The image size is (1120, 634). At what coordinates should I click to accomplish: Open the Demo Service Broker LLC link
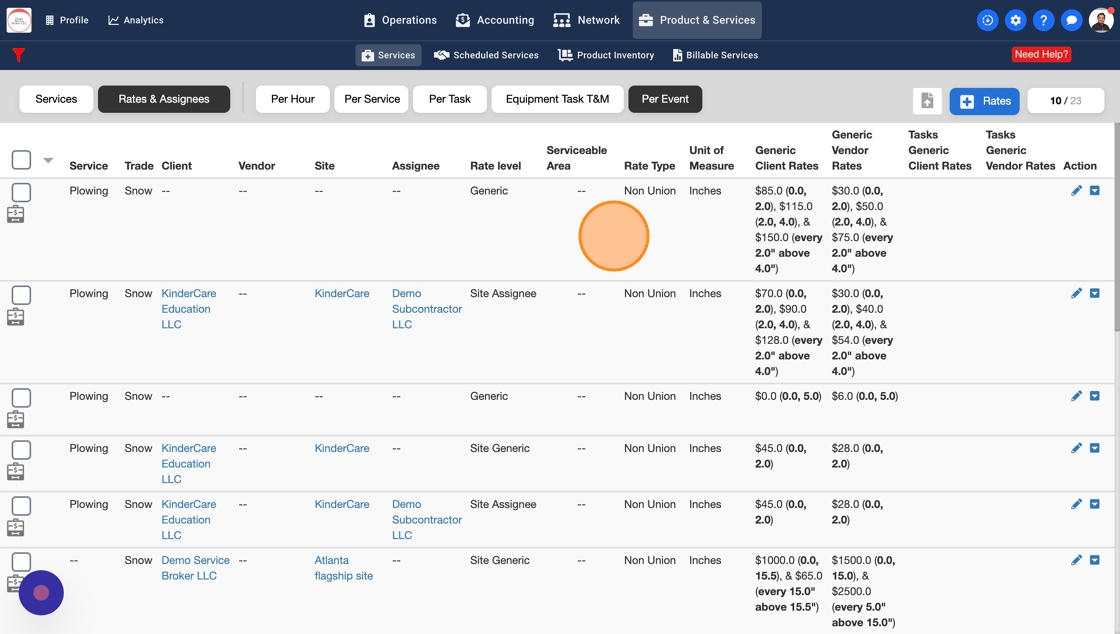[195, 568]
